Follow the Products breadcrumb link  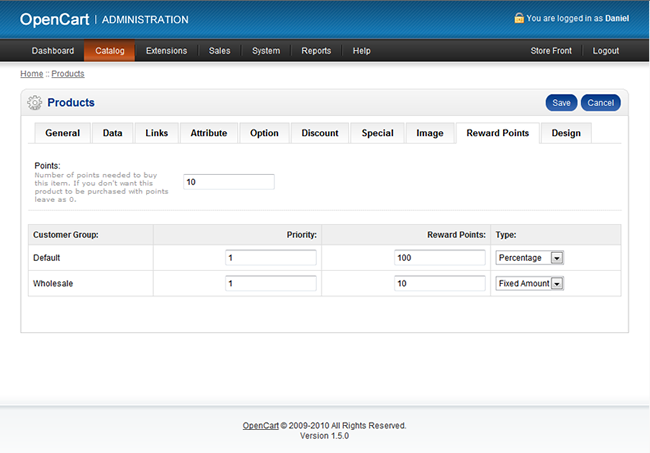pyautogui.click(x=68, y=74)
